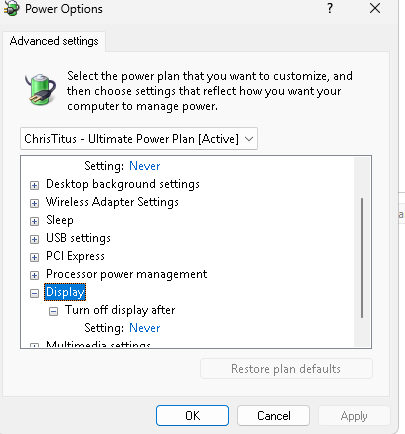Select Processor power management label
The image size is (405, 434).
[x=127, y=274]
